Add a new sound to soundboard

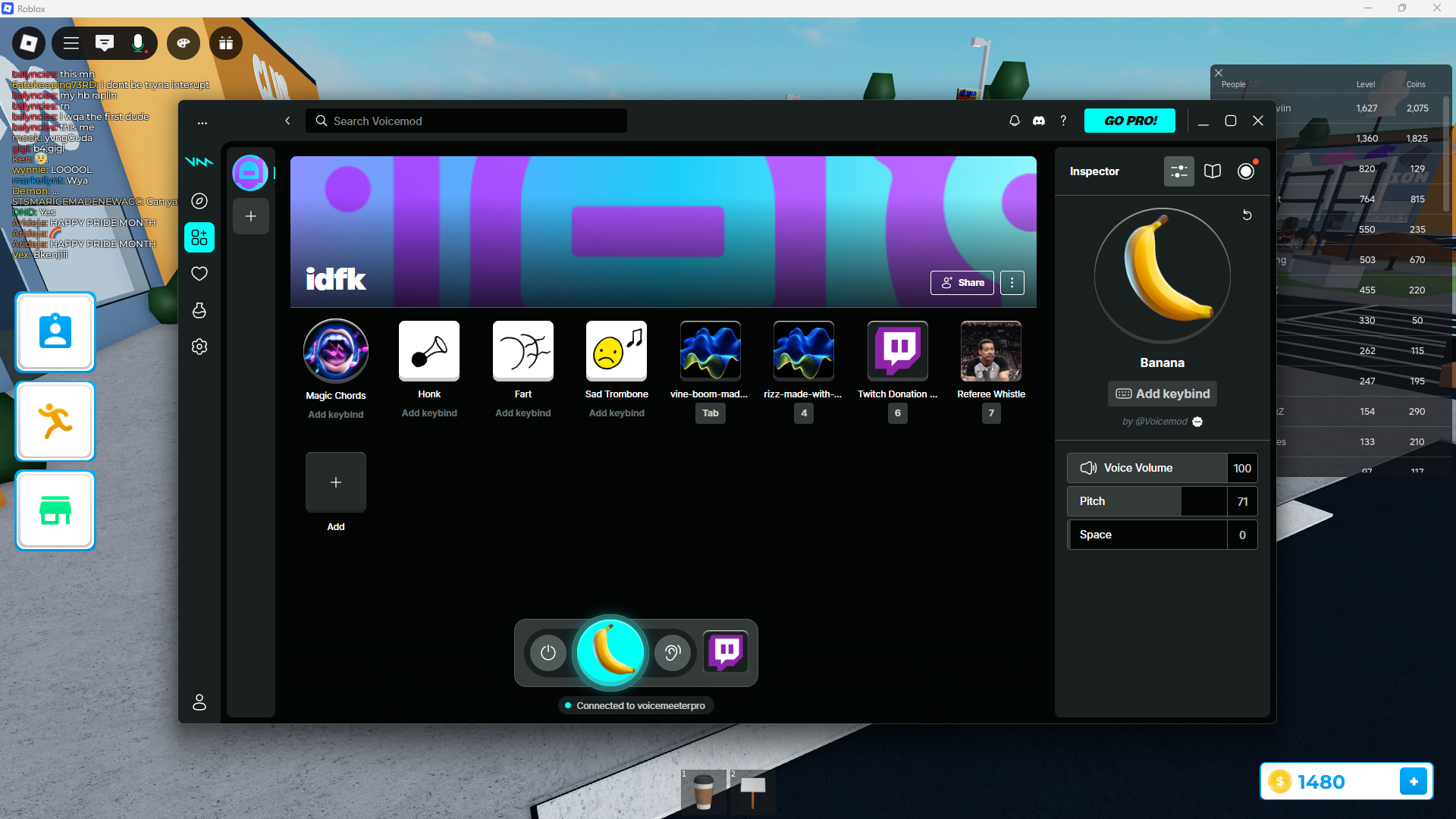(x=336, y=482)
